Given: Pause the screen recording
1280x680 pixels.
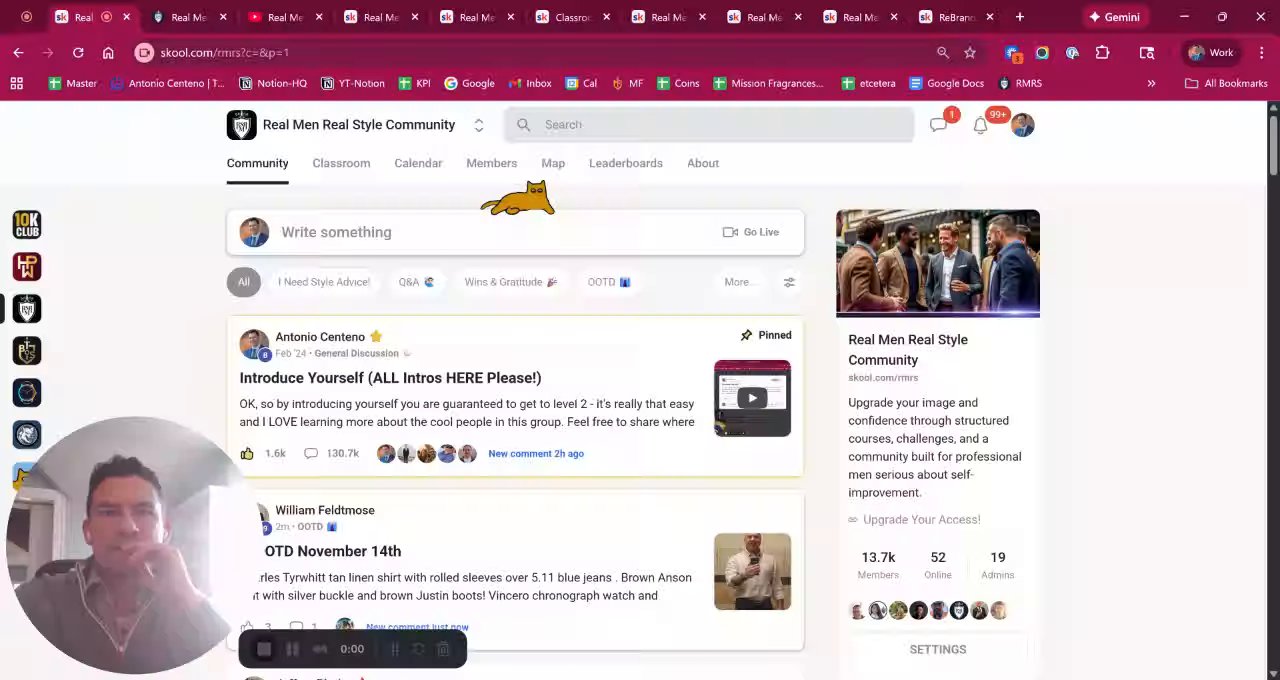Looking at the screenshot, I should (x=292, y=649).
